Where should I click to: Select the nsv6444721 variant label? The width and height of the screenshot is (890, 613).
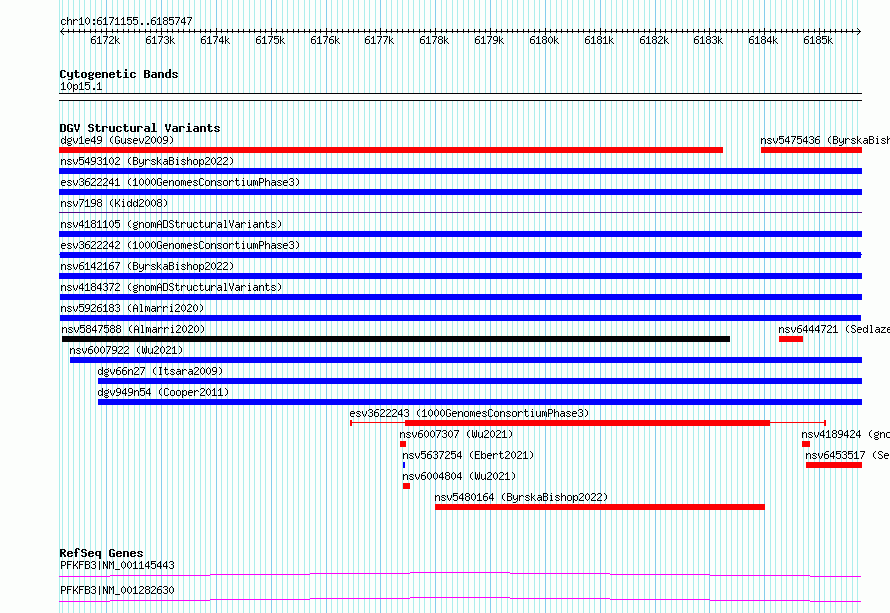tap(834, 329)
